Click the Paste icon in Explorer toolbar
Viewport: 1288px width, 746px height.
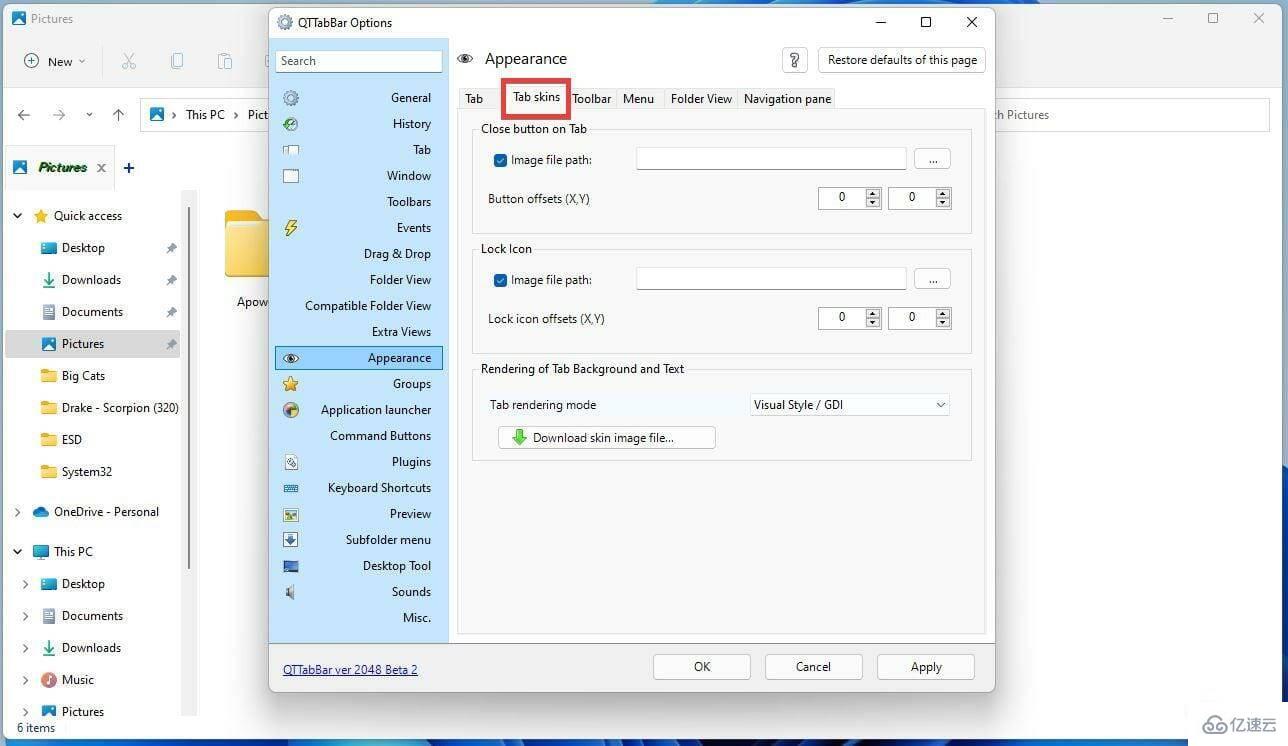225,61
